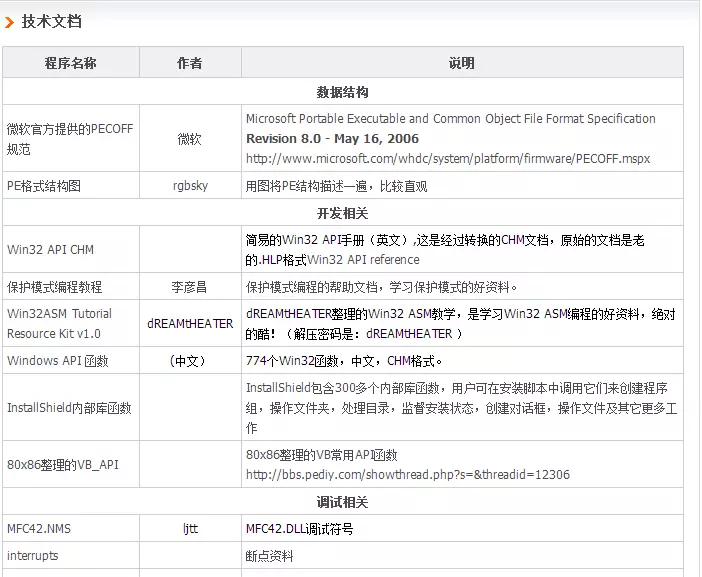
Task: Open the interrupts entry
Action: [x=33, y=556]
